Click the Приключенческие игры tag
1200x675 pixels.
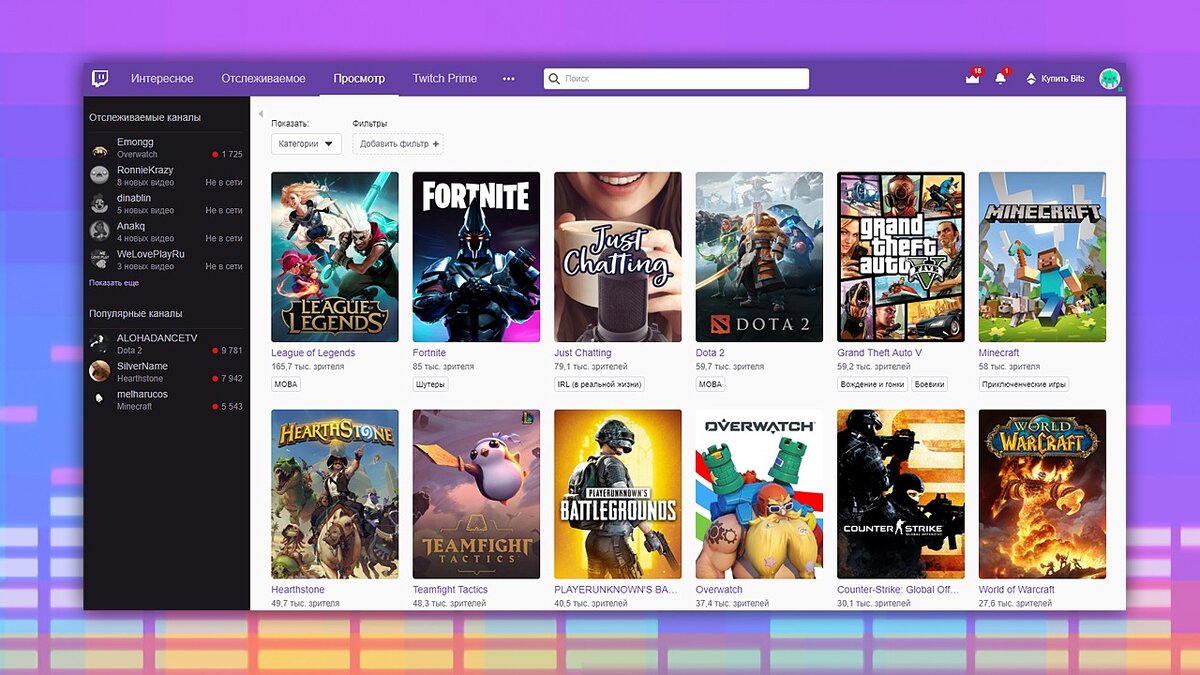[x=1023, y=384]
